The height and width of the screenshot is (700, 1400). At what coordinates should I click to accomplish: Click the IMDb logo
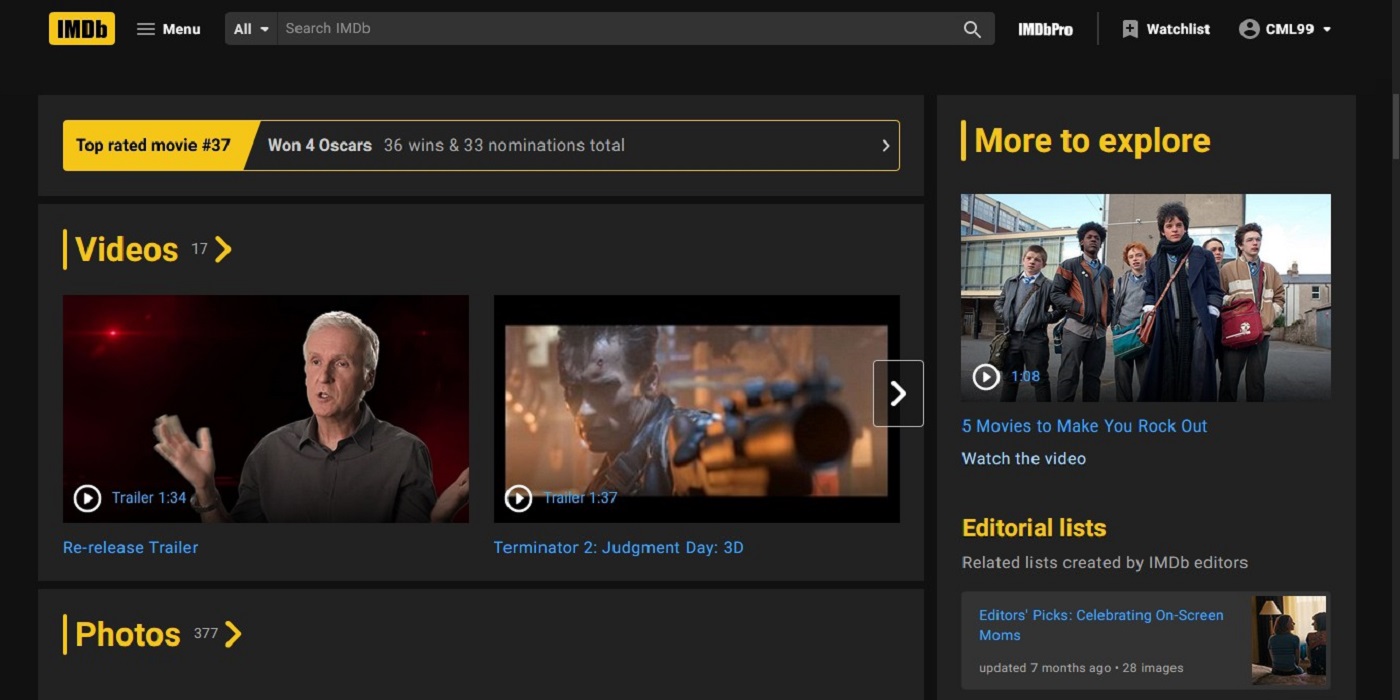click(81, 29)
